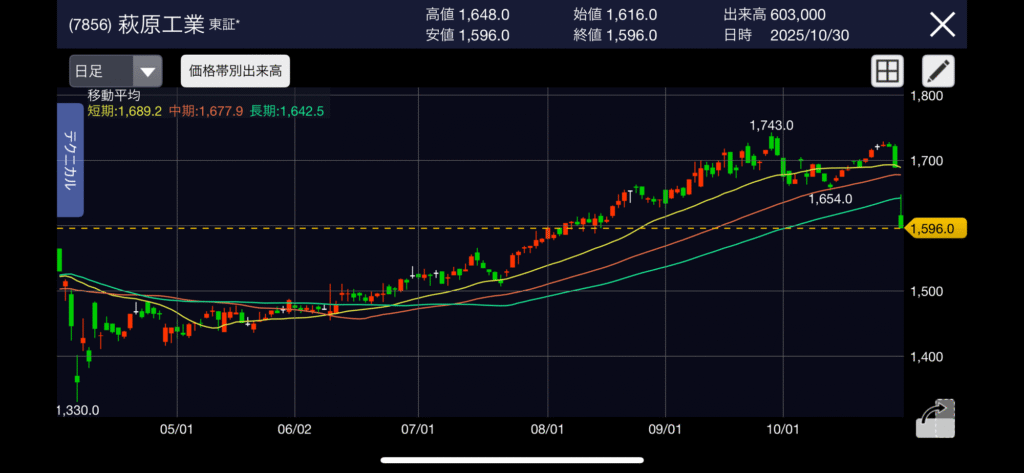The width and height of the screenshot is (1024, 473).
Task: Select the 中期 1,677.9 mid-term average value
Action: (205, 111)
